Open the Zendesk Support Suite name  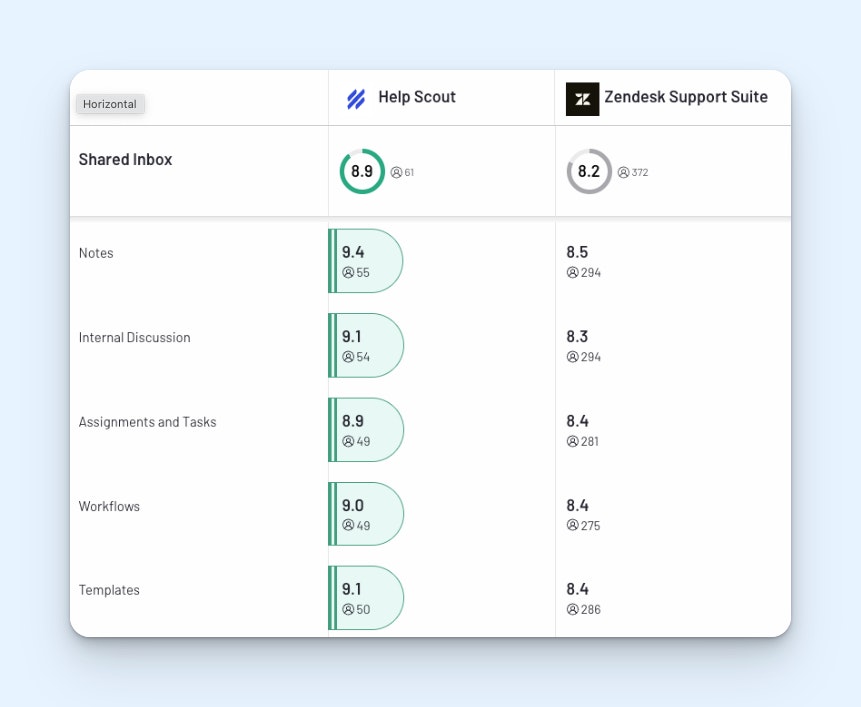[686, 97]
